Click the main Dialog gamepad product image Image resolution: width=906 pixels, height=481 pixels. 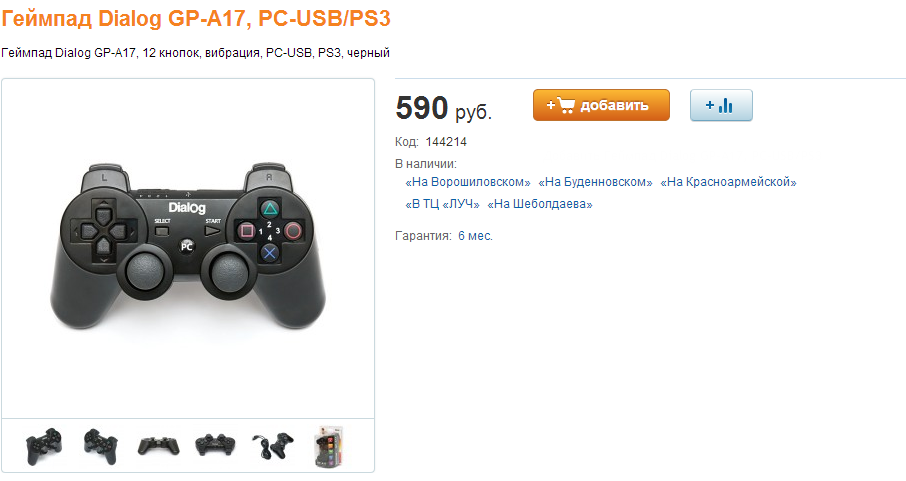tap(188, 247)
